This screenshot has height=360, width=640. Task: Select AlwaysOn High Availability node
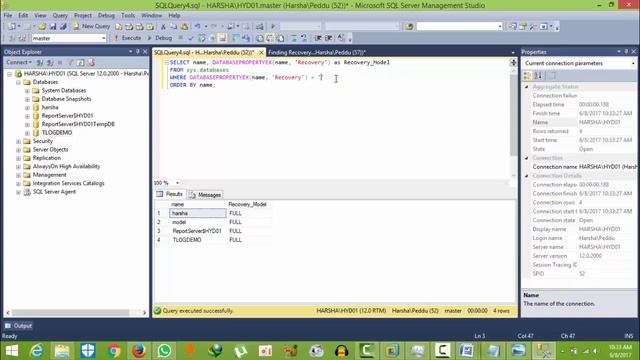66,167
